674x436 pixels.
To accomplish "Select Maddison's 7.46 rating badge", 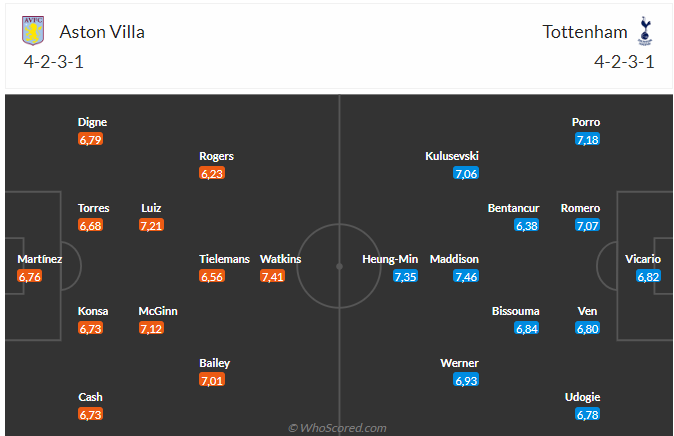I will tap(466, 277).
